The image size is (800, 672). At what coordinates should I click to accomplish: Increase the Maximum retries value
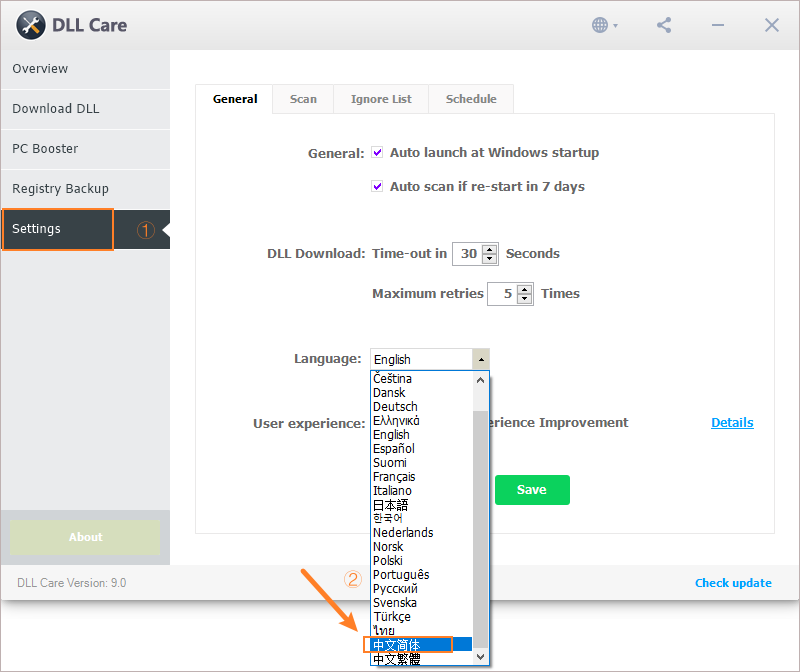click(x=524, y=289)
